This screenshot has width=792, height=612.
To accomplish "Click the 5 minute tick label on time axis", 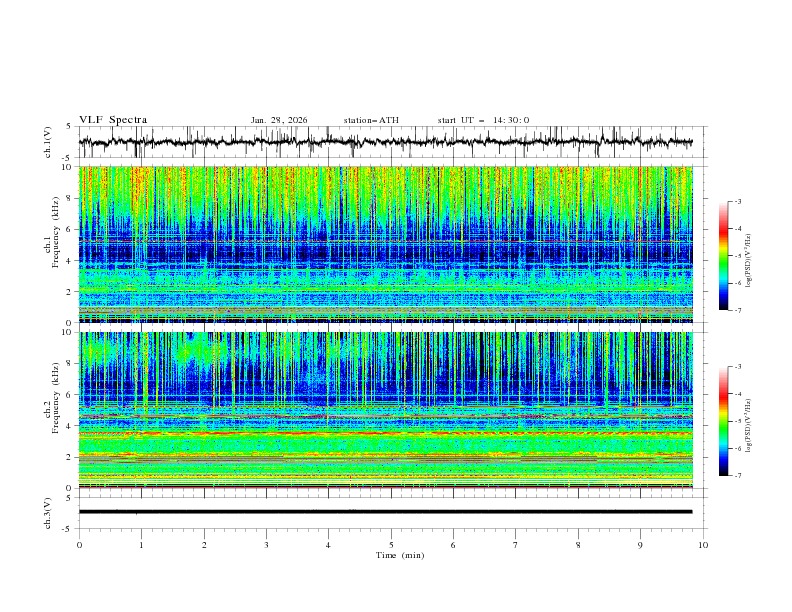I will pos(391,545).
